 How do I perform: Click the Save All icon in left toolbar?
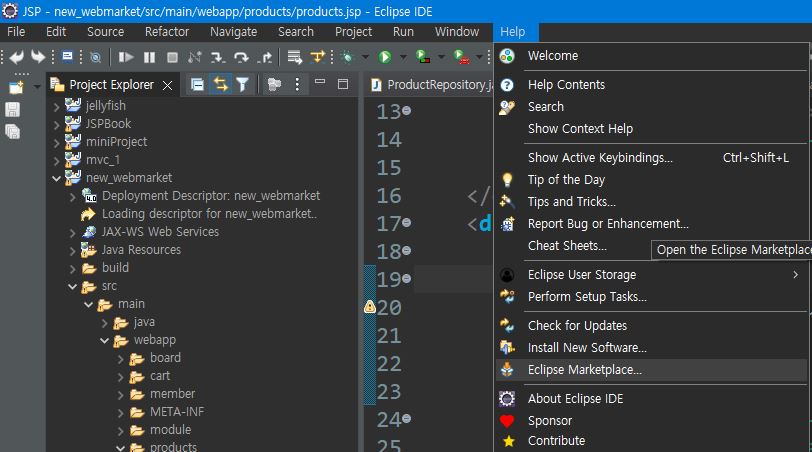coord(12,132)
